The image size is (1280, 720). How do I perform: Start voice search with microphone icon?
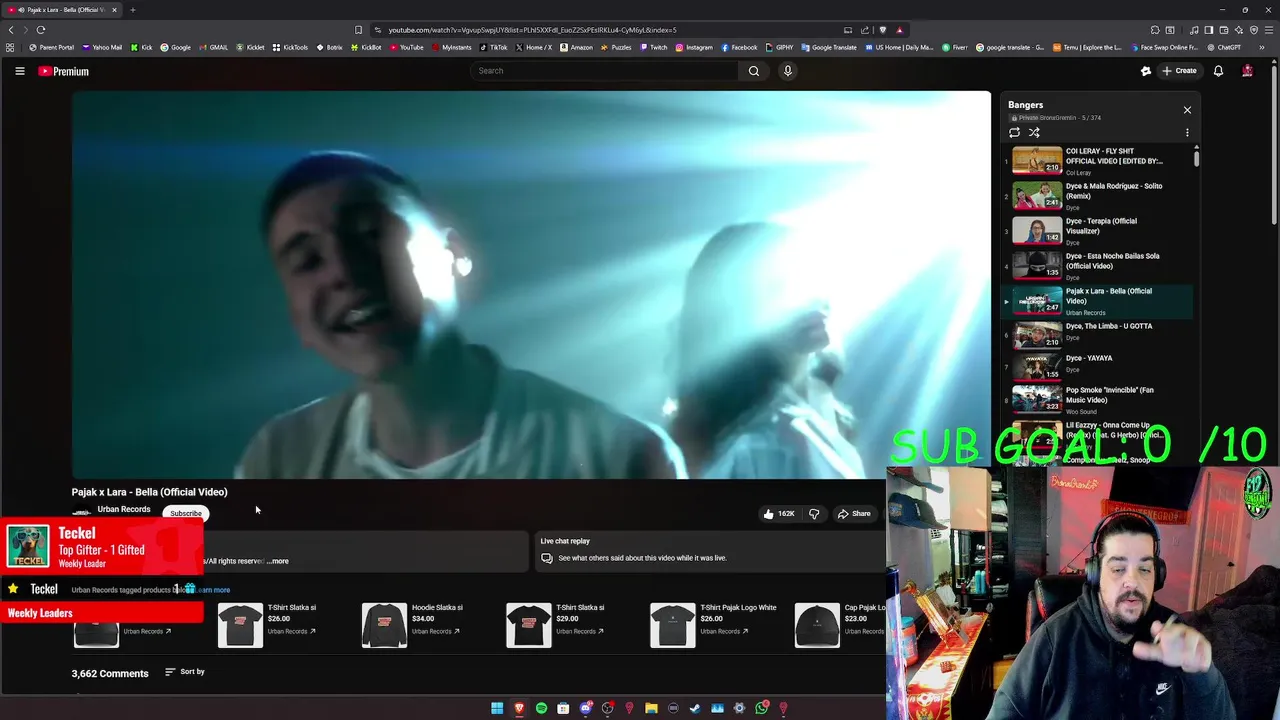coord(788,71)
